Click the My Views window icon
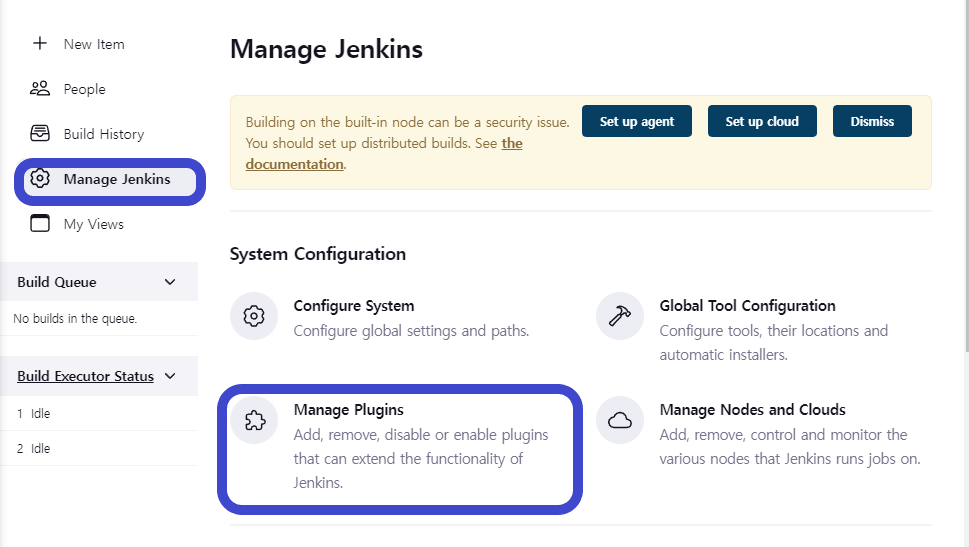Viewport: 969px width, 547px height. [x=40, y=223]
